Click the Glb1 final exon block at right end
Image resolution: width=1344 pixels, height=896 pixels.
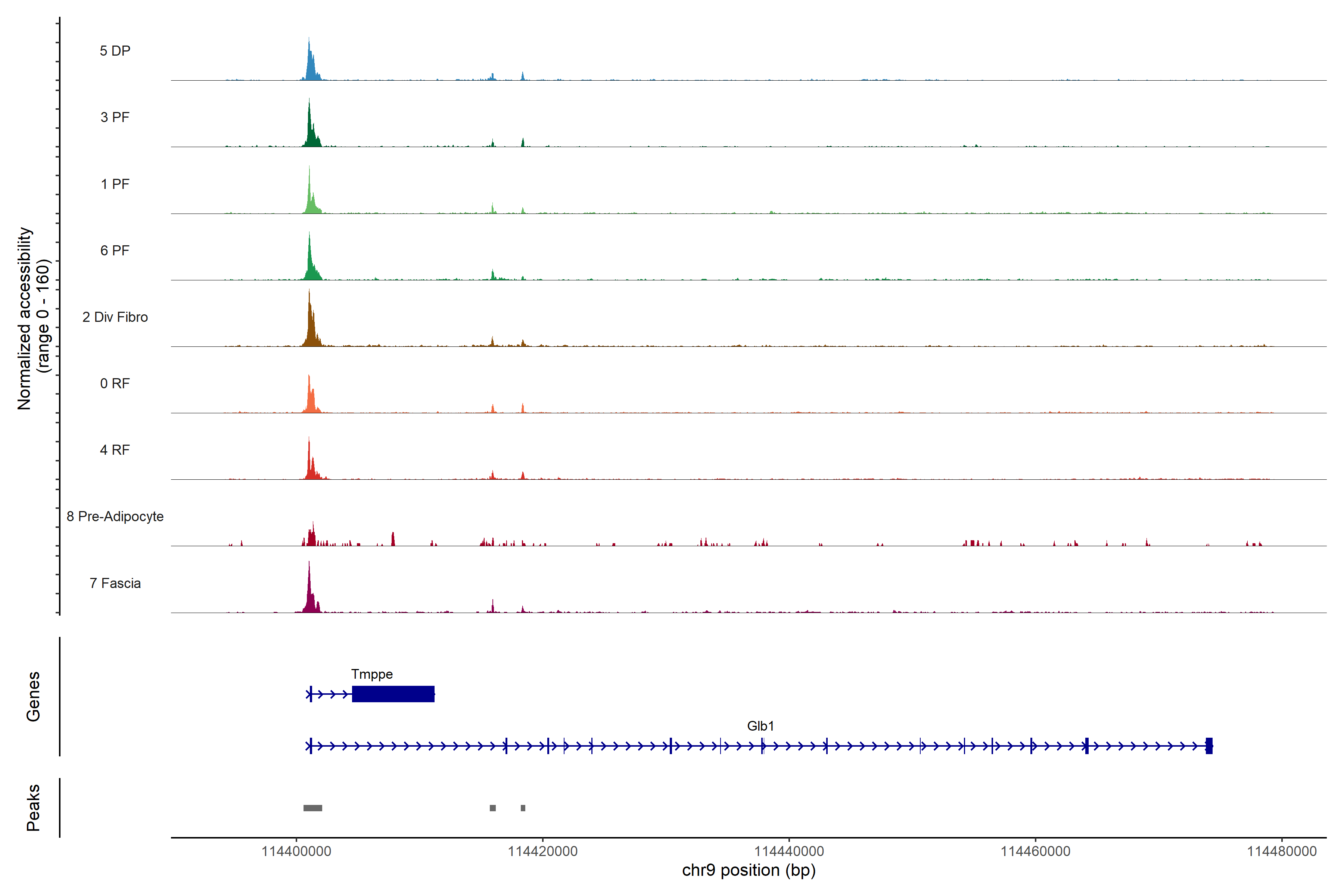pyautogui.click(x=1209, y=746)
